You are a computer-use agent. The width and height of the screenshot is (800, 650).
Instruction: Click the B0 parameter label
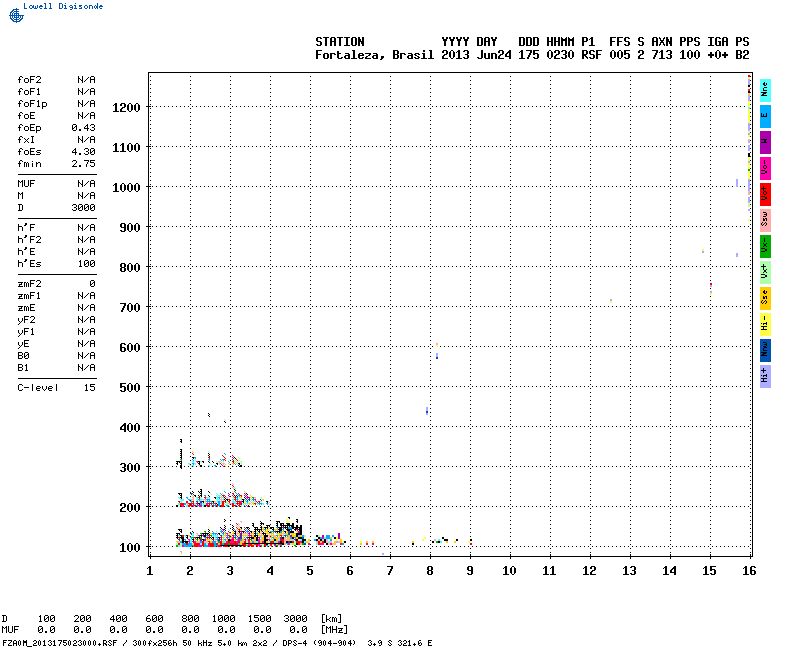(23, 356)
